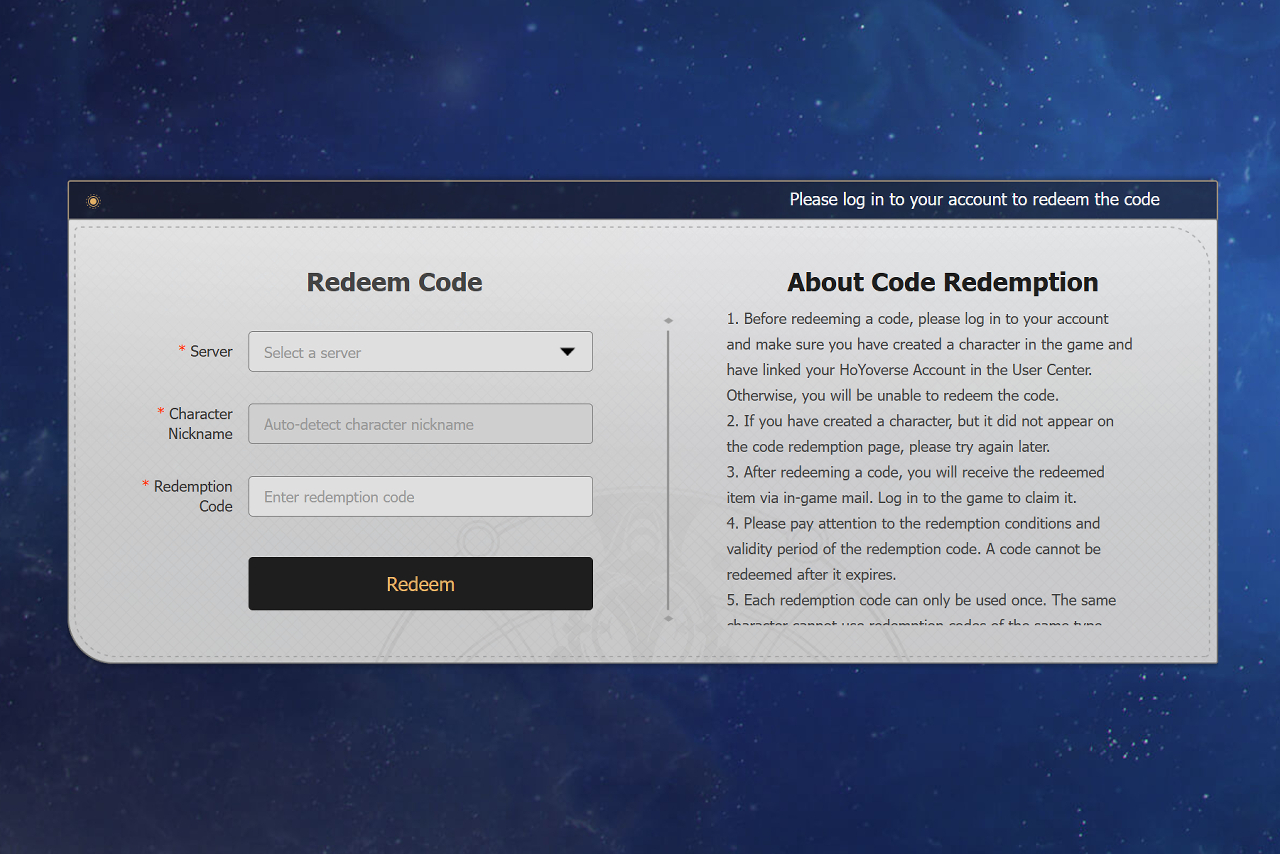
Task: Click the 'Please log in to your account' notice
Action: pyautogui.click(x=974, y=200)
